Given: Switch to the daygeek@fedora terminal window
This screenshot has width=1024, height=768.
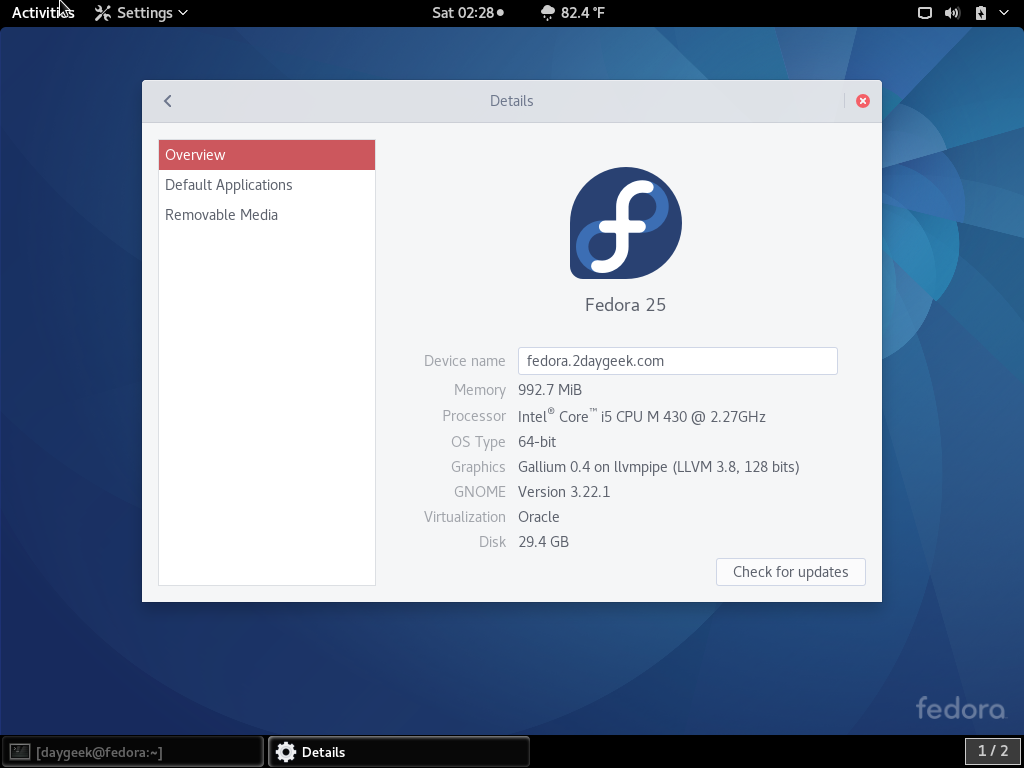Looking at the screenshot, I should point(133,752).
